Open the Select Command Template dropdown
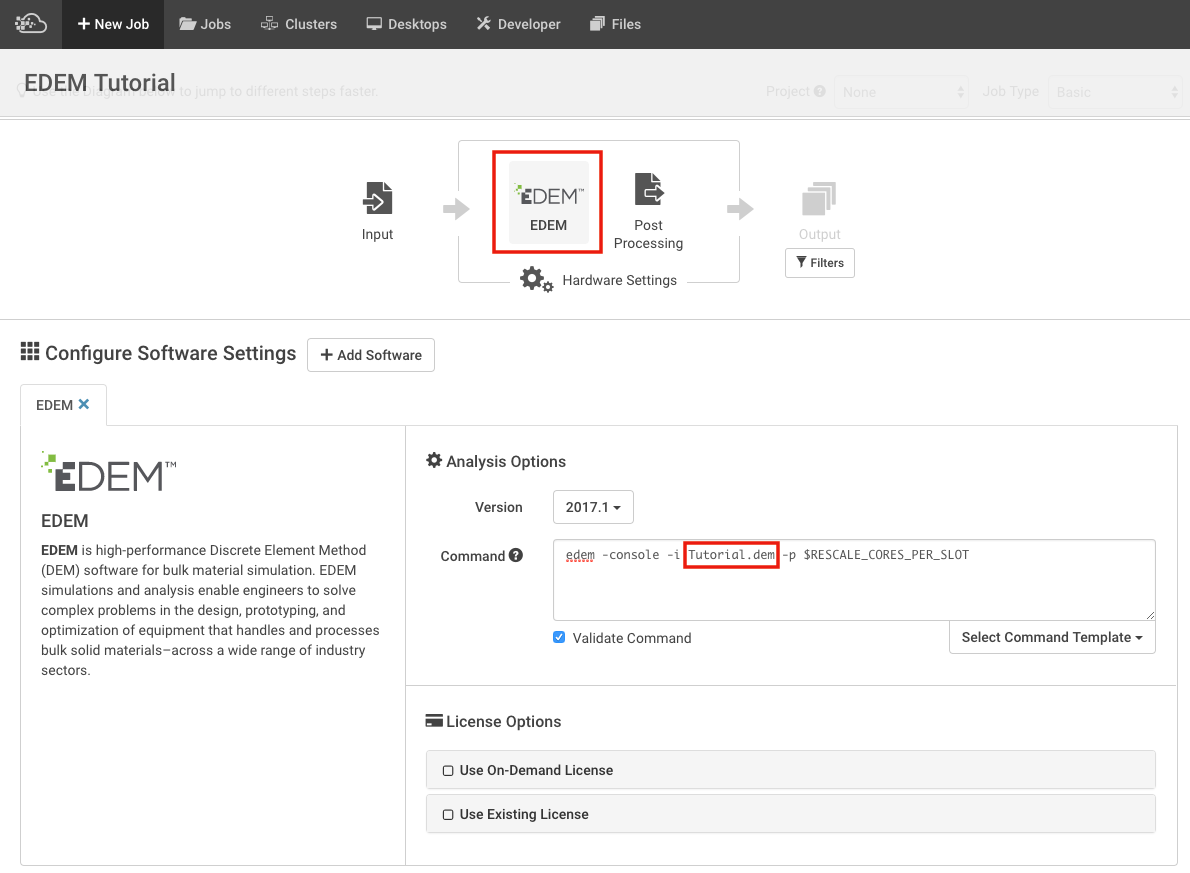1190x873 pixels. coord(1052,638)
